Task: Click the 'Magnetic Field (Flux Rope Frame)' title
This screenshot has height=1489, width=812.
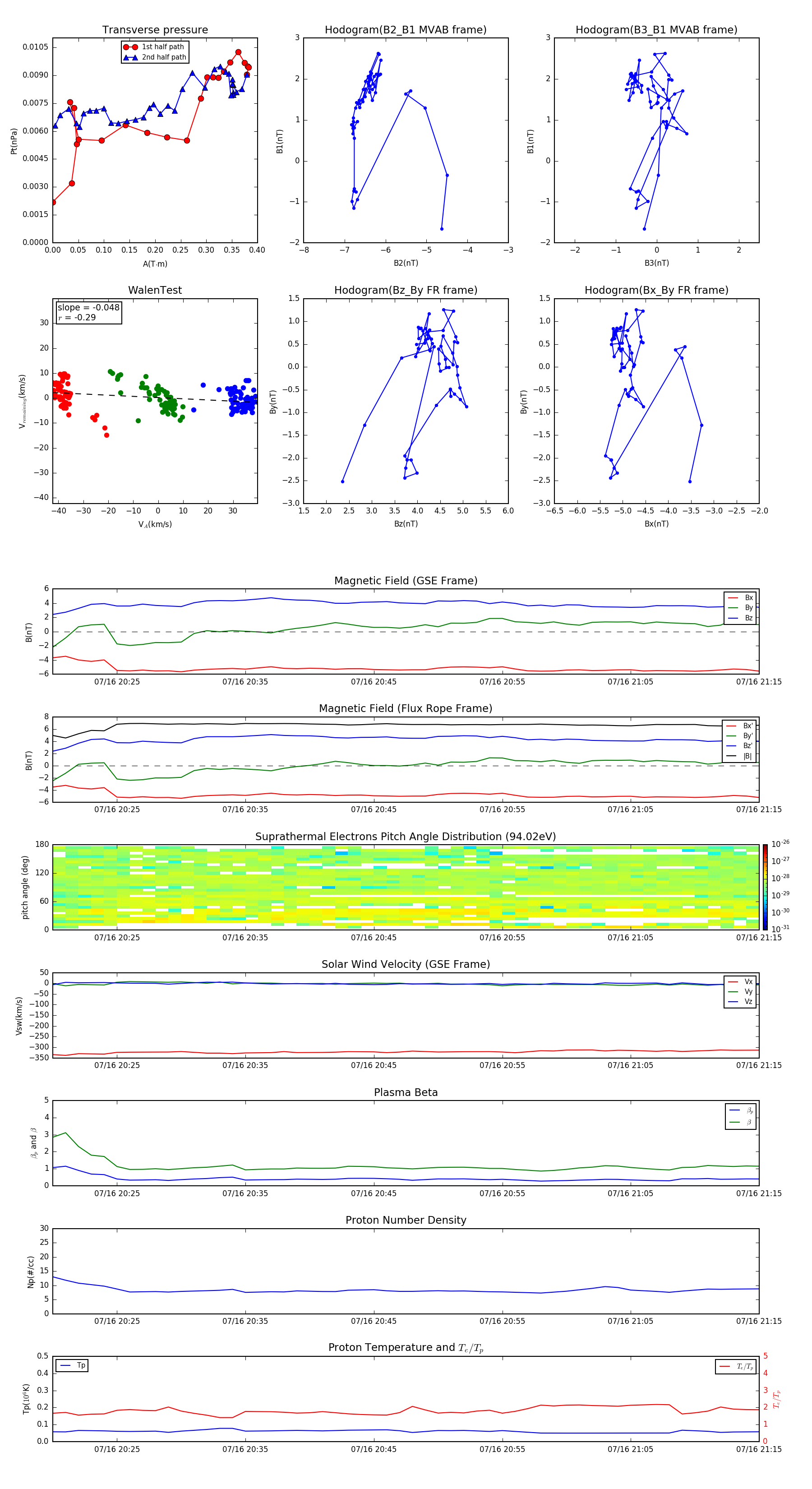Action: 406,709
